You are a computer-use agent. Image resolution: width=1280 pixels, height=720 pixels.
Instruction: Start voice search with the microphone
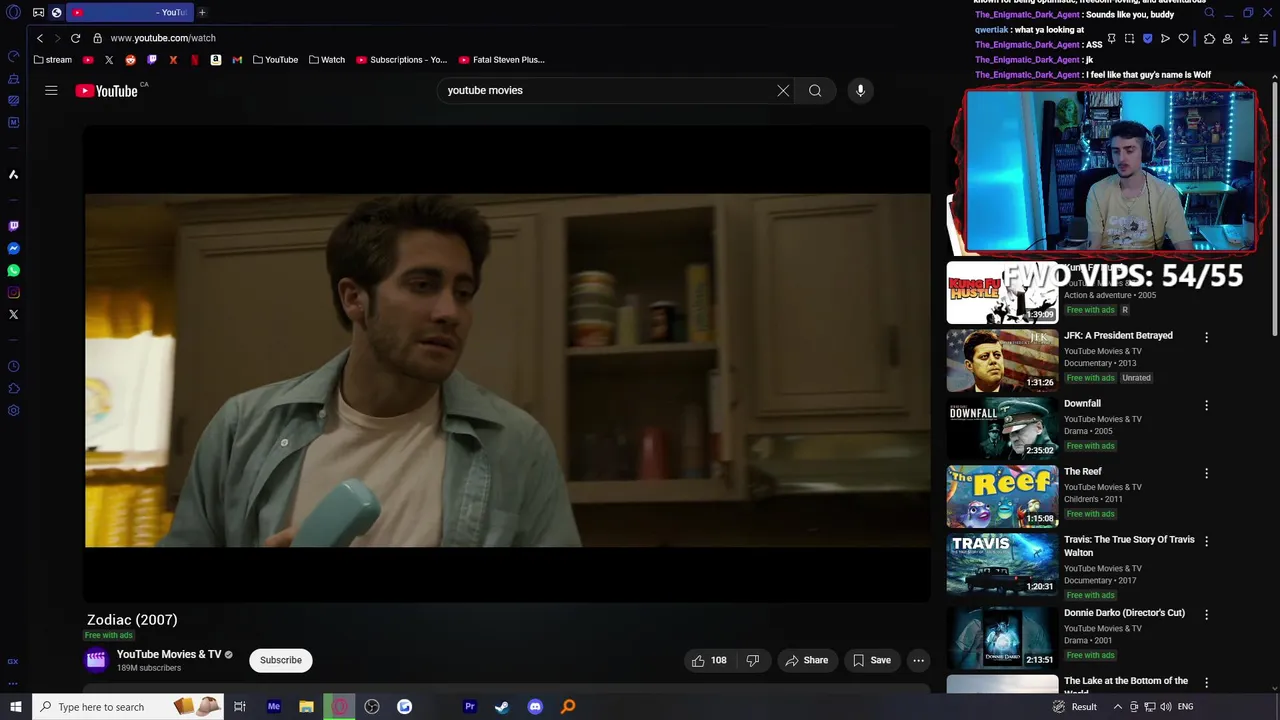[x=860, y=90]
